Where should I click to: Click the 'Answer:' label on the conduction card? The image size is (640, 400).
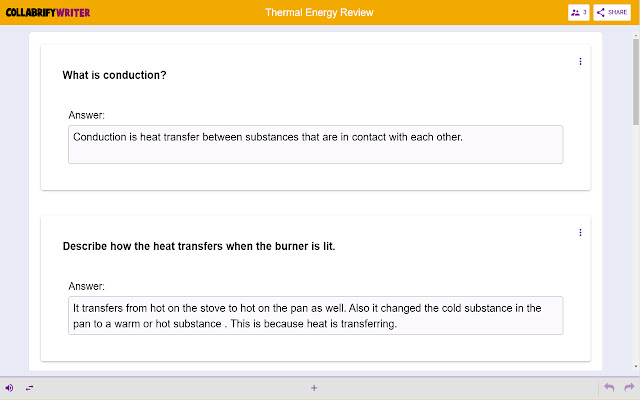pyautogui.click(x=86, y=115)
